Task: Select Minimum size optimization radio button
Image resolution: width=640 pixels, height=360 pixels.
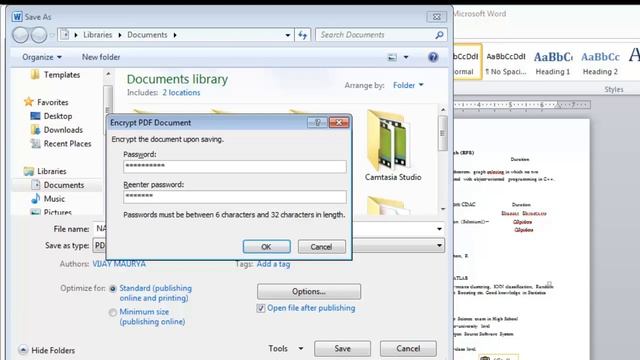Action: tap(113, 312)
